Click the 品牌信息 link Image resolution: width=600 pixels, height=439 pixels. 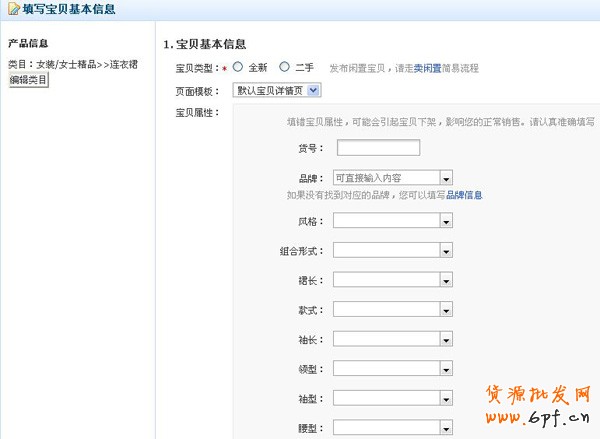(x=464, y=195)
